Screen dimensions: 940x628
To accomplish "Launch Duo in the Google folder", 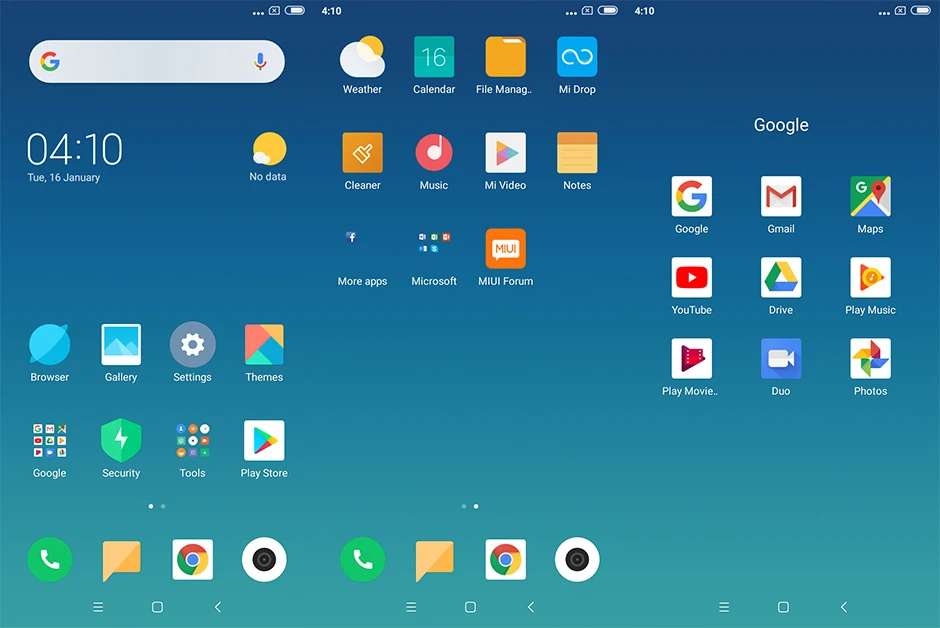I will 781,358.
